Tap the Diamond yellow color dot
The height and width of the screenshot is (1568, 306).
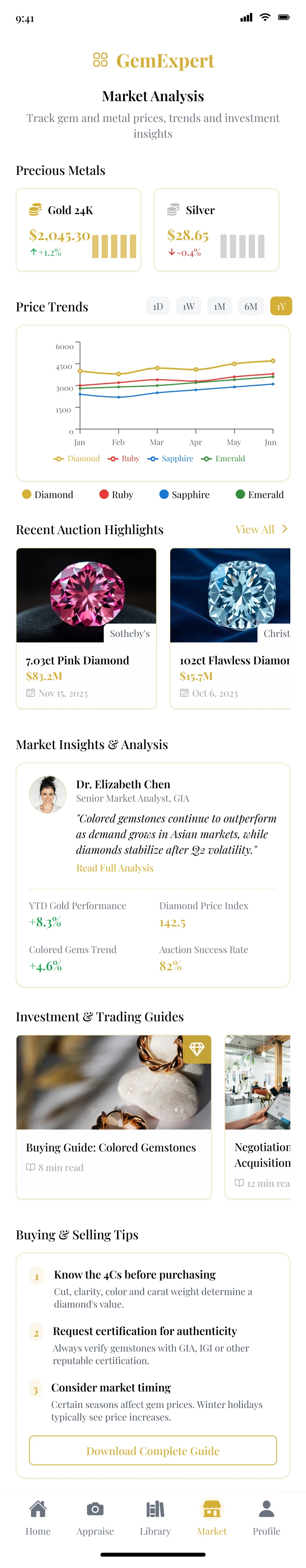click(26, 494)
